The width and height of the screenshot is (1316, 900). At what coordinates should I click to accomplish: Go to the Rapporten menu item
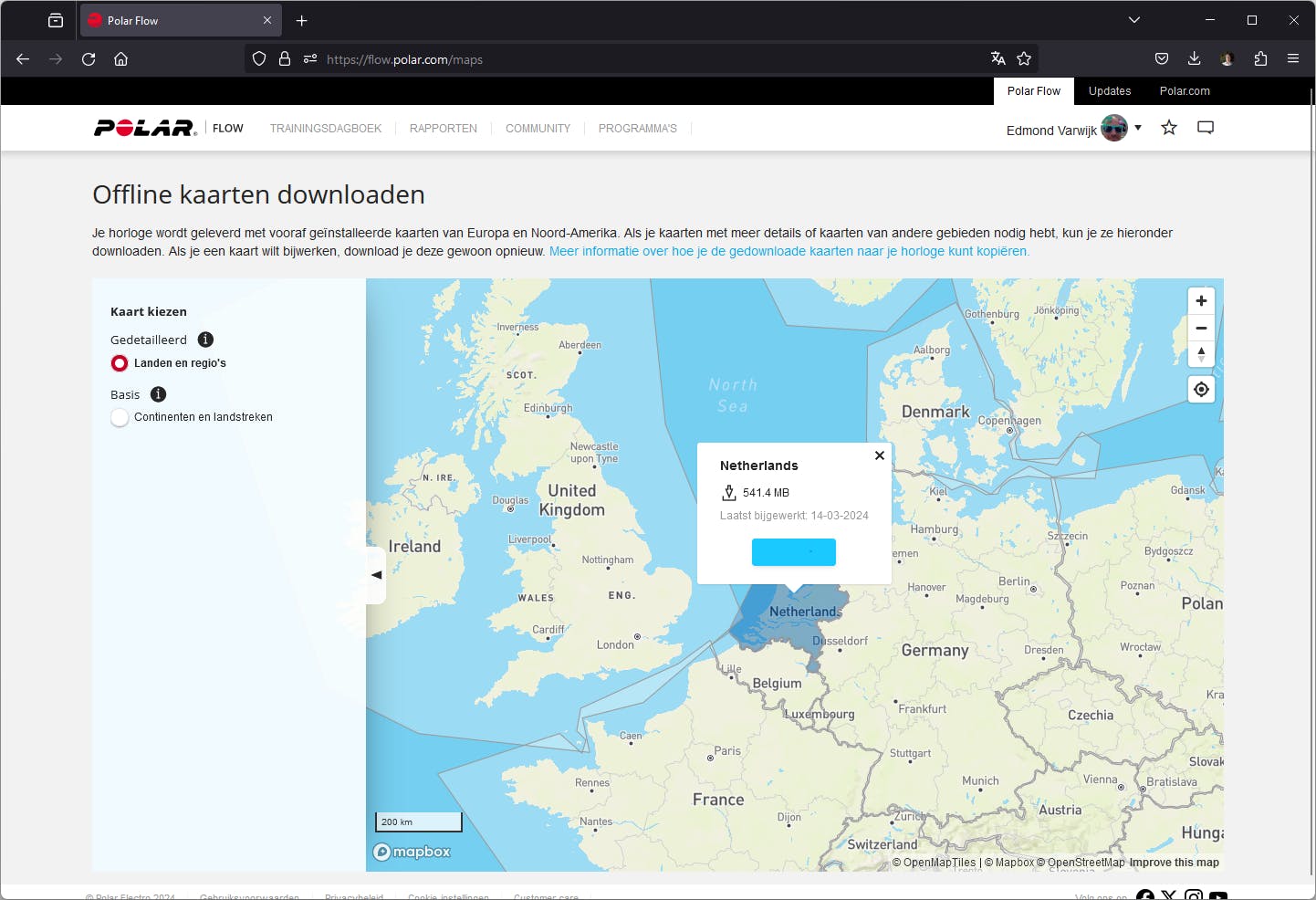click(x=444, y=129)
